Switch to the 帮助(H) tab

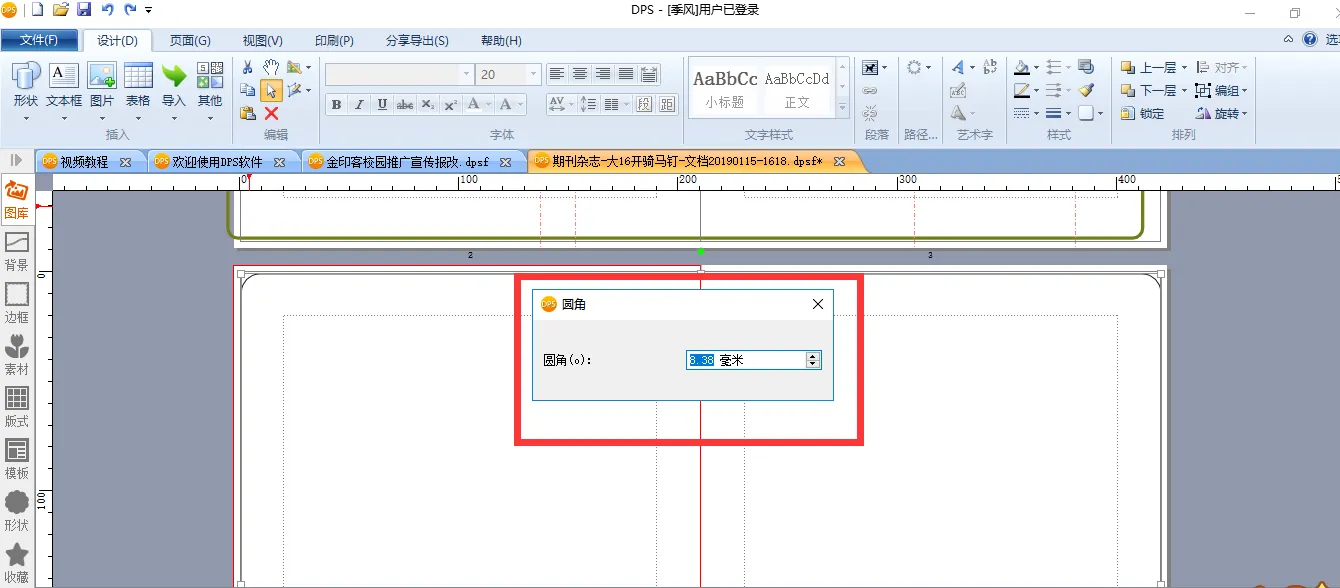tap(501, 41)
